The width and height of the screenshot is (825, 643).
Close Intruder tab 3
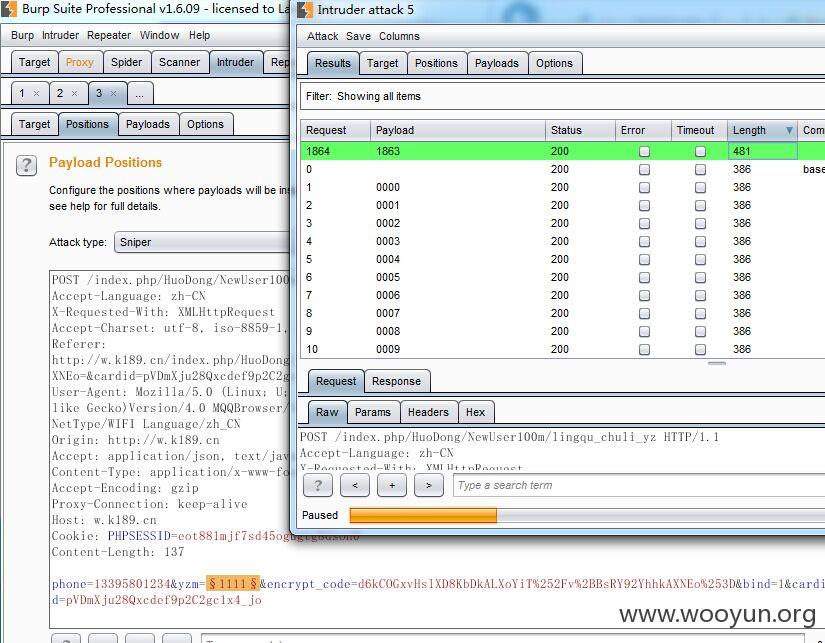point(113,93)
